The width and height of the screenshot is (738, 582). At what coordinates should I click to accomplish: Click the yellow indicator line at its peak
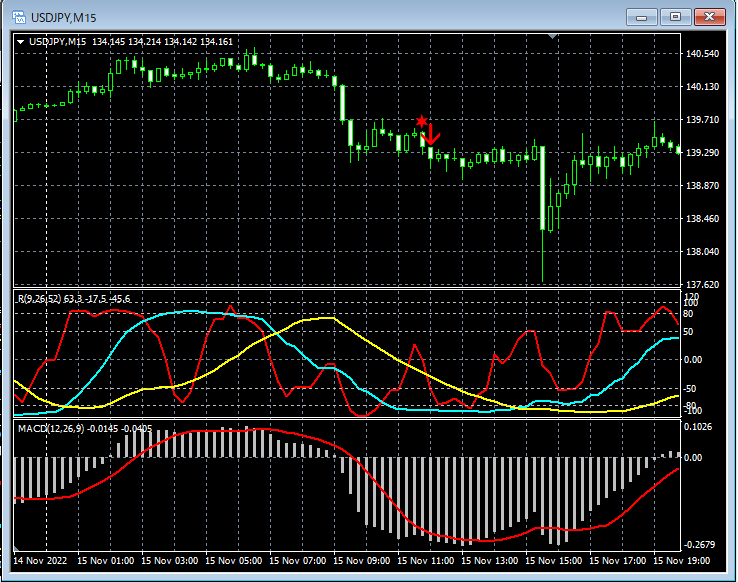[x=325, y=318]
